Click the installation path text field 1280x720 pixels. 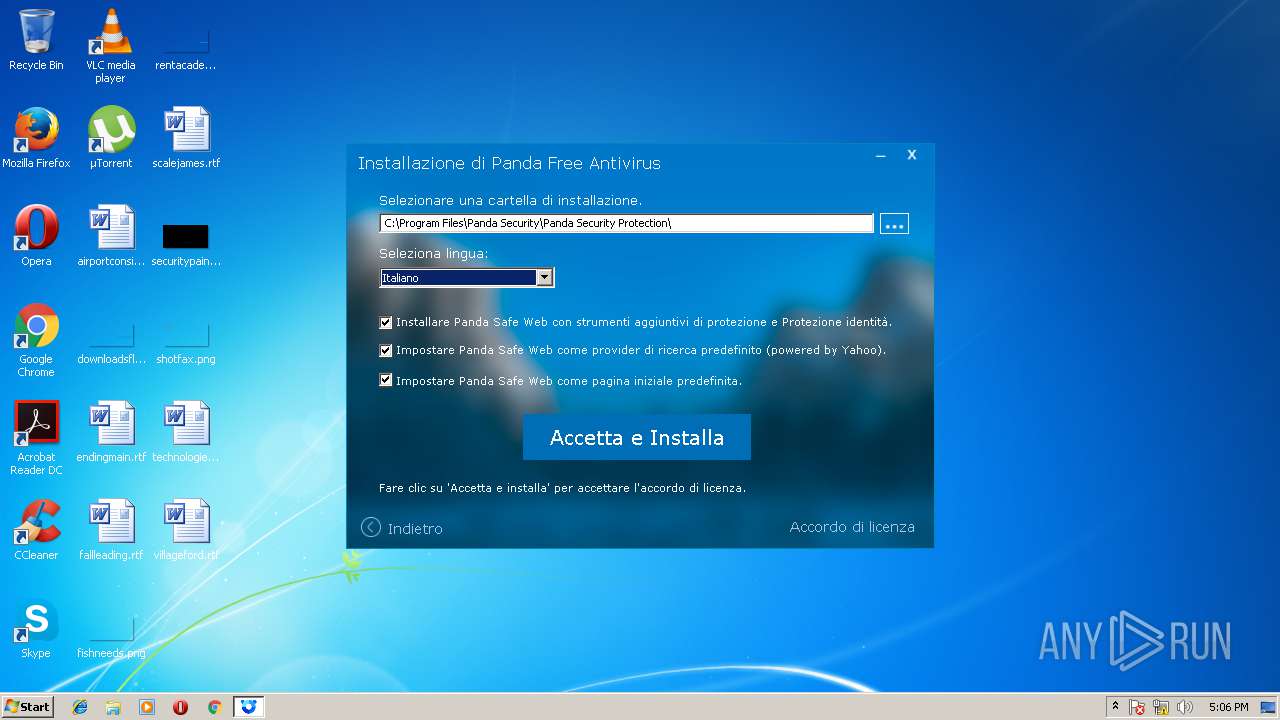click(627, 223)
